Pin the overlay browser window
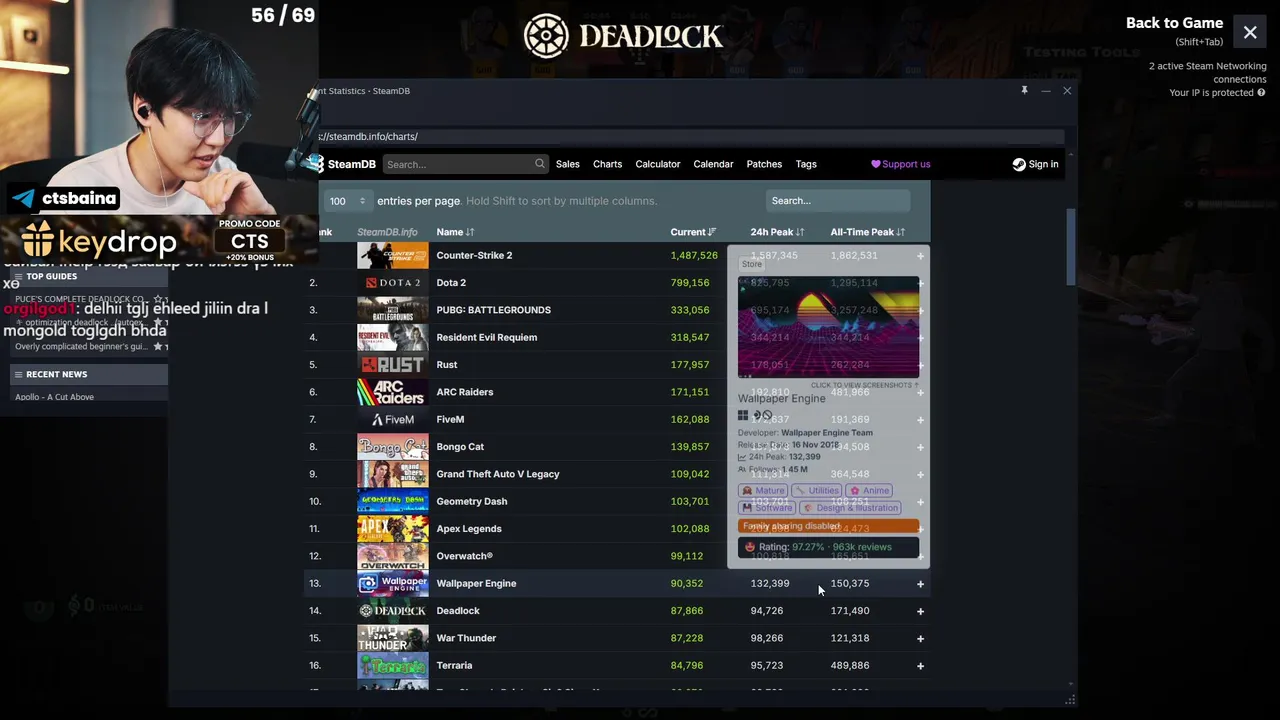The width and height of the screenshot is (1280, 720). [x=1024, y=91]
